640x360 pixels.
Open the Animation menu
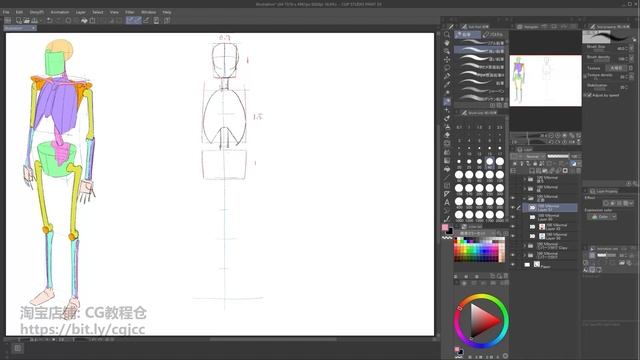[60, 12]
